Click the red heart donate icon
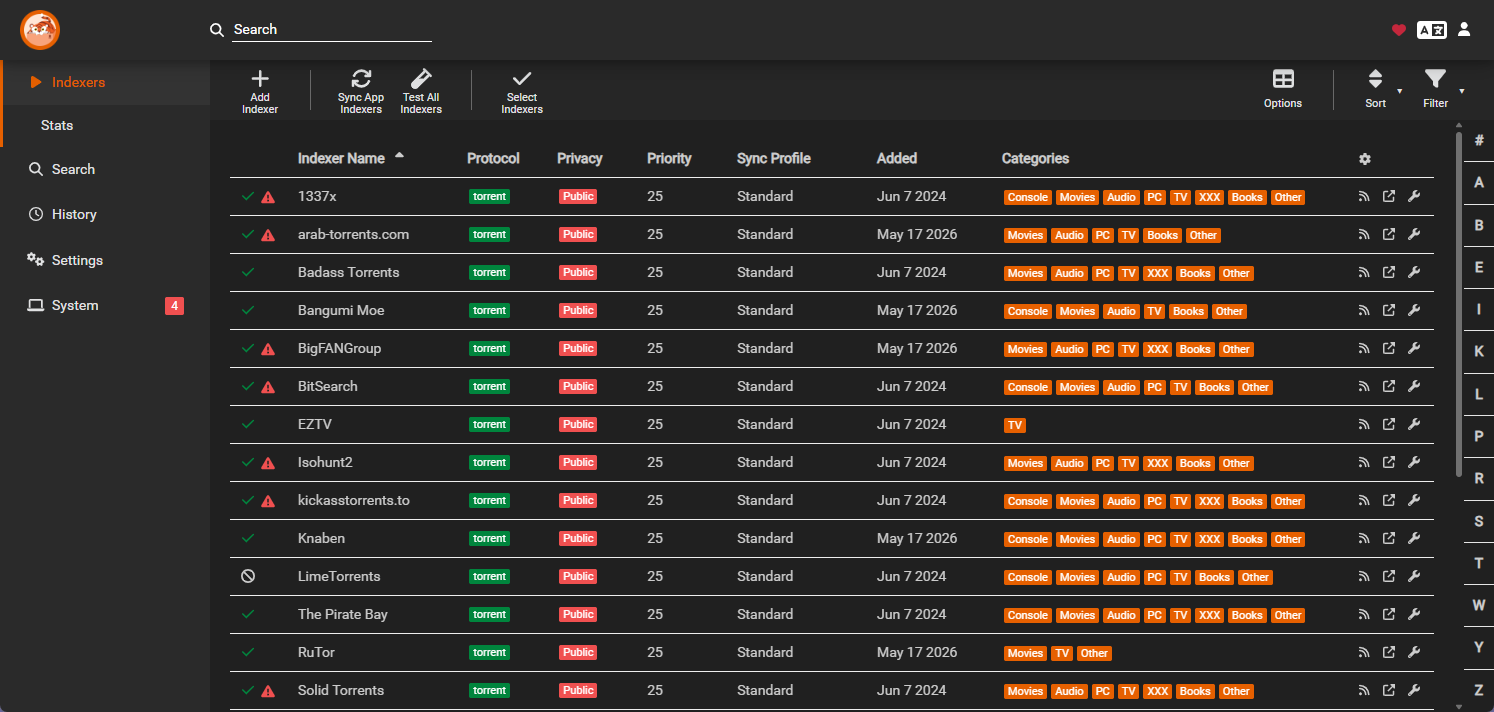This screenshot has height=712, width=1494. tap(1399, 30)
